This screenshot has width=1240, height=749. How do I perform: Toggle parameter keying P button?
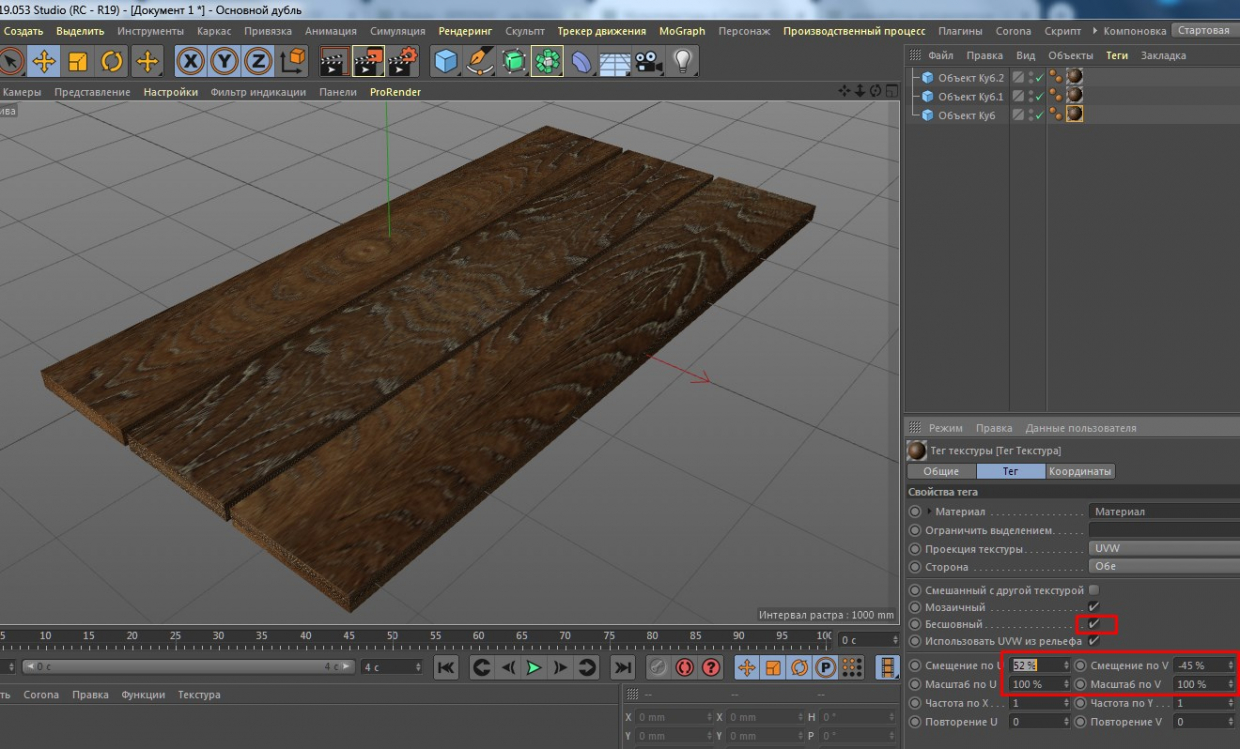pos(825,667)
